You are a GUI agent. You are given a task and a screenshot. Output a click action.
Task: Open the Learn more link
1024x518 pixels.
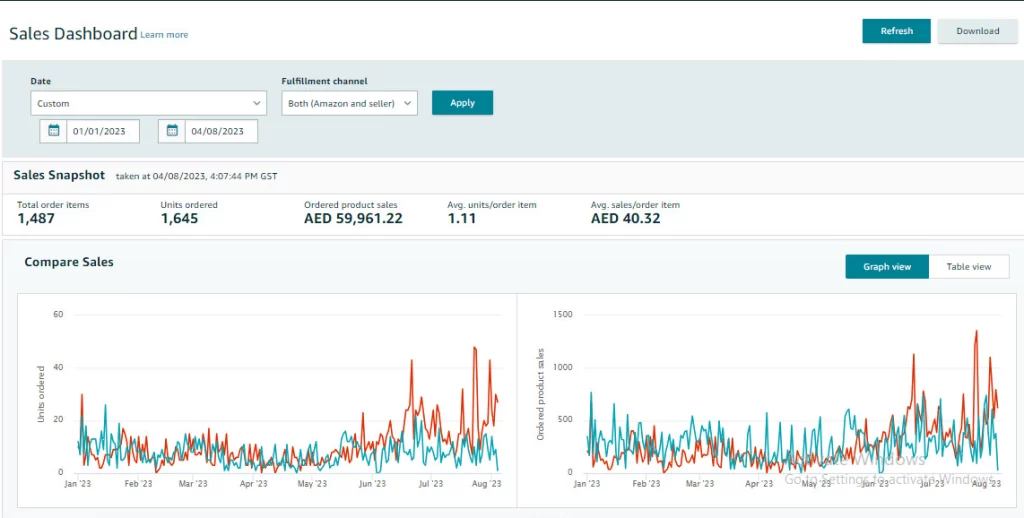(x=164, y=35)
